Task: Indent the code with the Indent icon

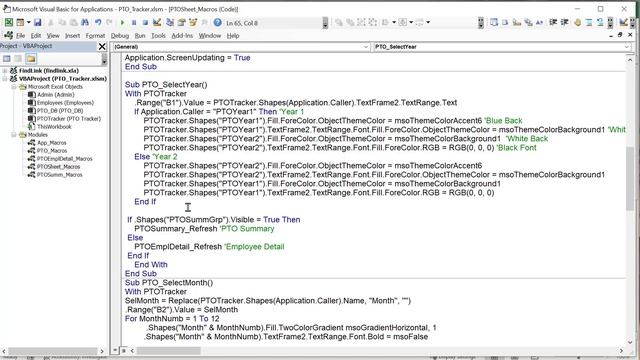Action: tap(553, 22)
